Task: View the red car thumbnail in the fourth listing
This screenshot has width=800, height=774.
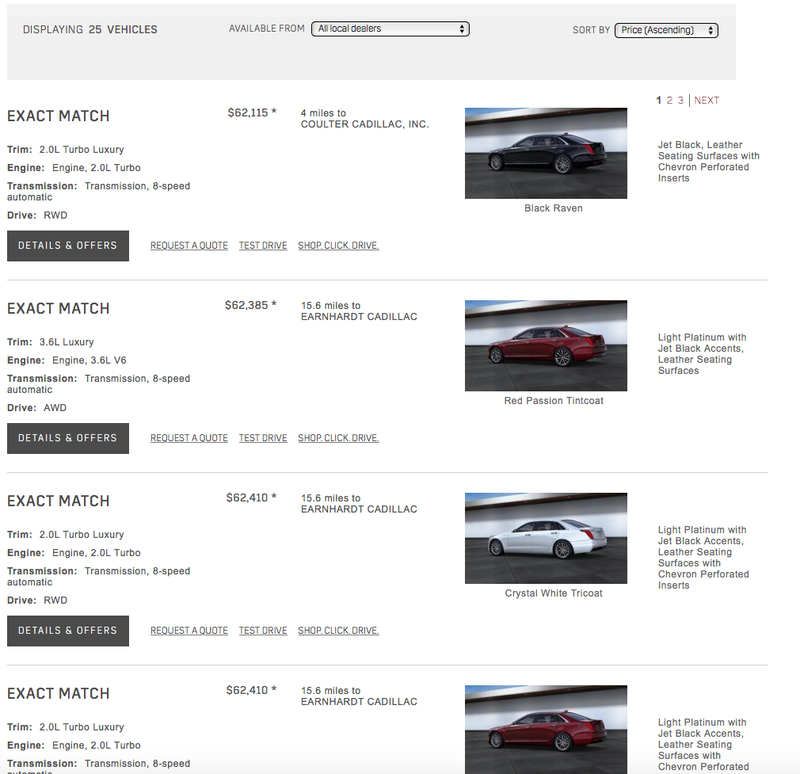Action: pyautogui.click(x=546, y=730)
